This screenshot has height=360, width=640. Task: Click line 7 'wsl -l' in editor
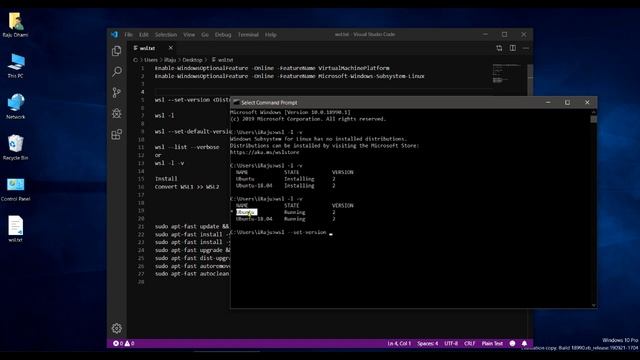coord(164,116)
